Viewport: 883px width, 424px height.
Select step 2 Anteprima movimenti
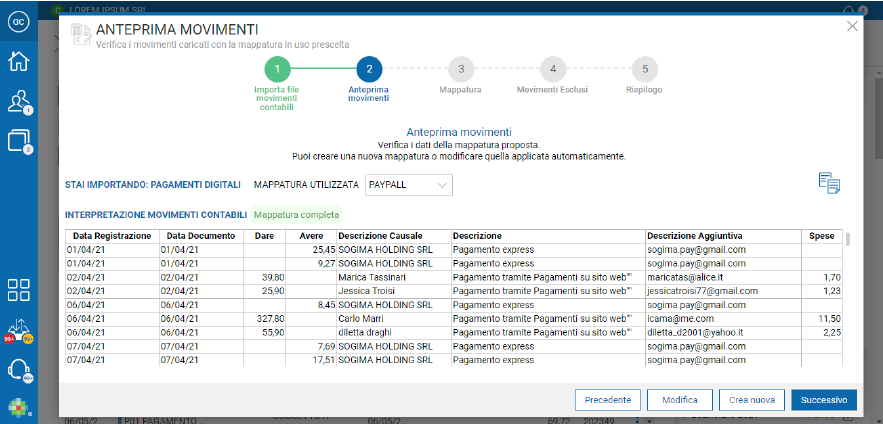coord(369,70)
